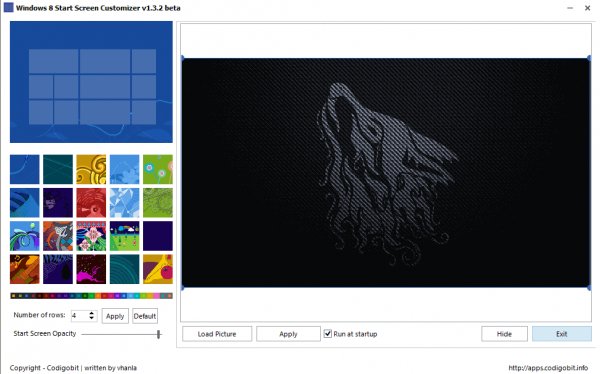600x374 pixels.
Task: Open the apps.codigobit.info link
Action: coord(548,368)
